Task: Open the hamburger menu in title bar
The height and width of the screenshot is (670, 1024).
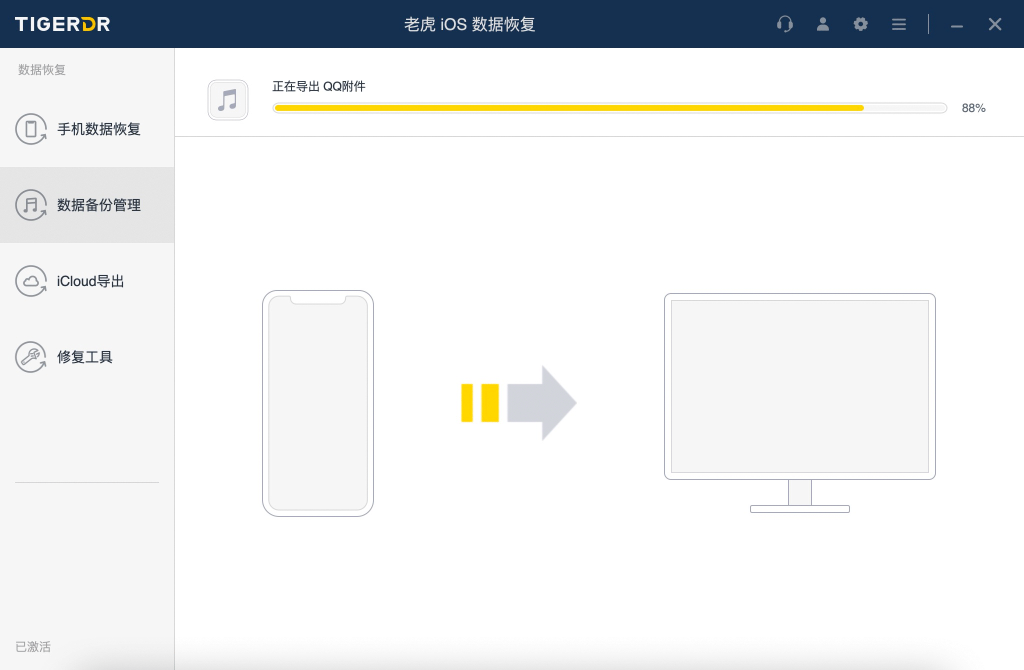Action: (899, 24)
